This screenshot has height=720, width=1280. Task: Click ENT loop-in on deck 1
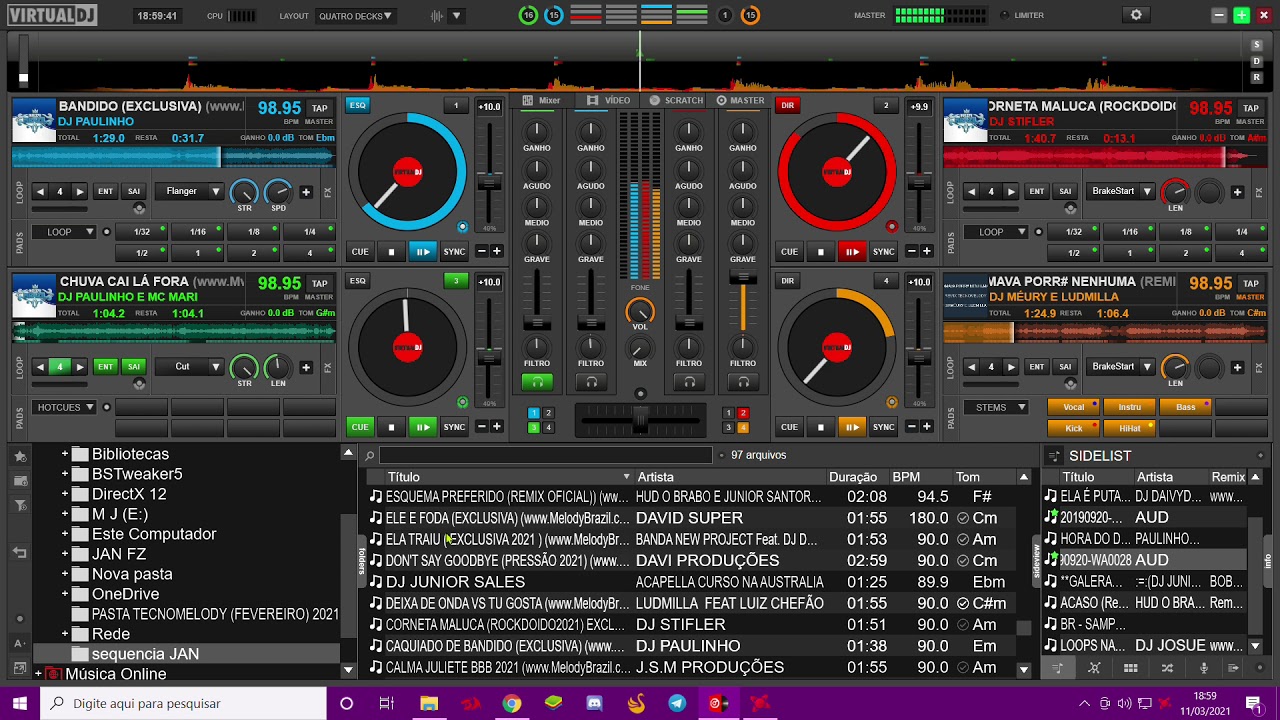[x=105, y=191]
